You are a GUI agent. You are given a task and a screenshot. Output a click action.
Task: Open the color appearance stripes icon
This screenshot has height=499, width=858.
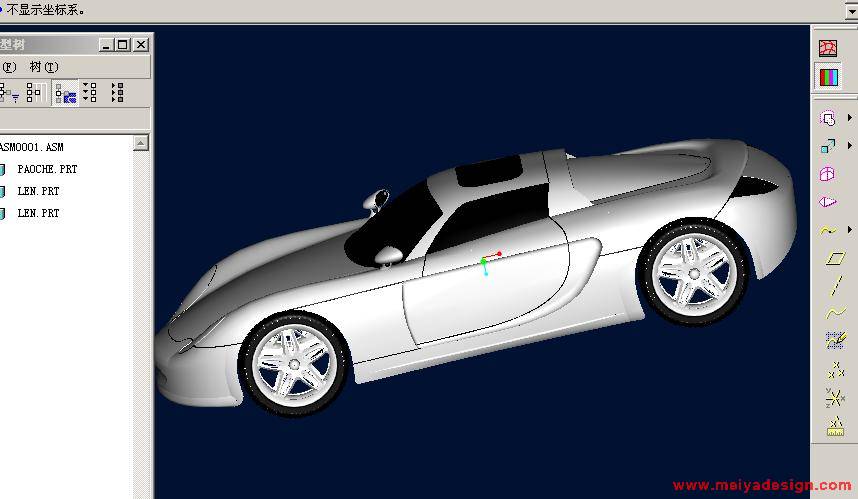point(828,77)
